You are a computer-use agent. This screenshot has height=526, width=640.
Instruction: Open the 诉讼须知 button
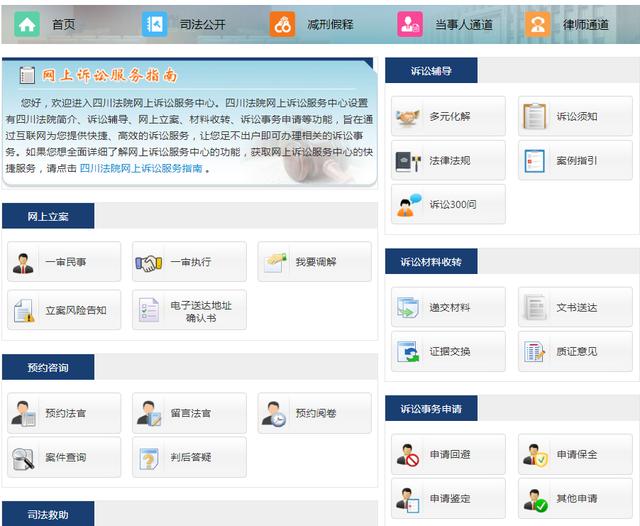(576, 116)
